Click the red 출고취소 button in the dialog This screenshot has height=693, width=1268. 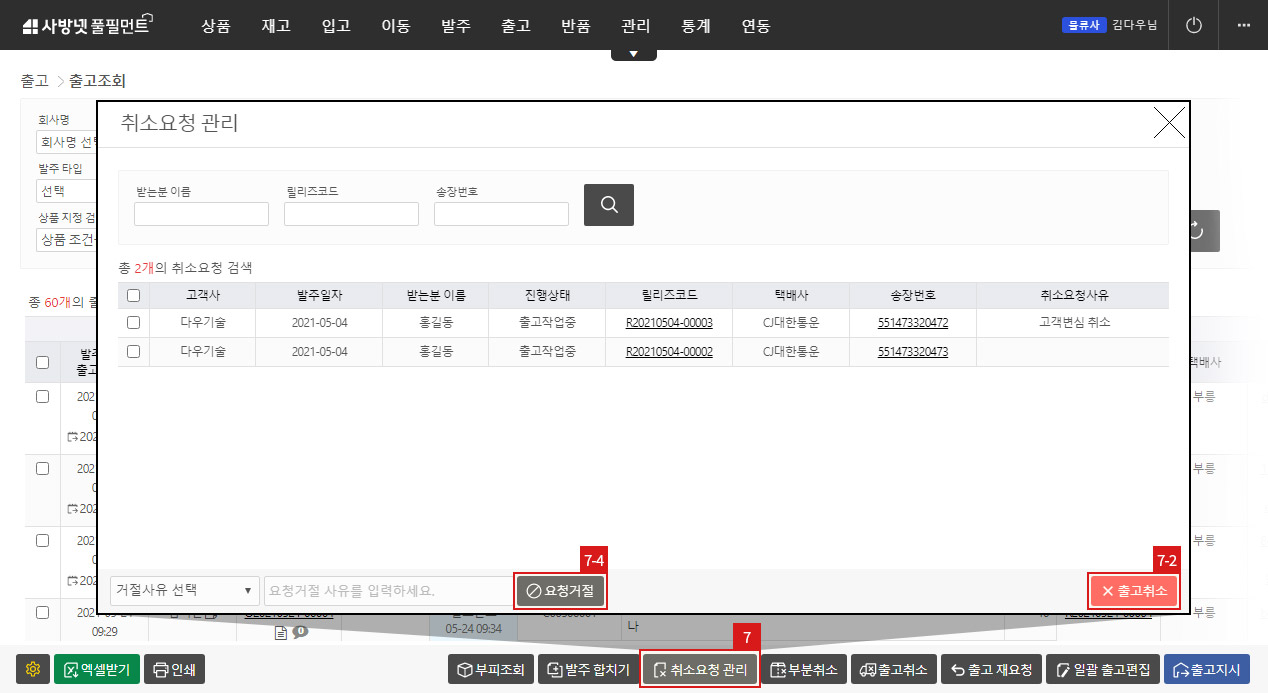[x=1134, y=591]
